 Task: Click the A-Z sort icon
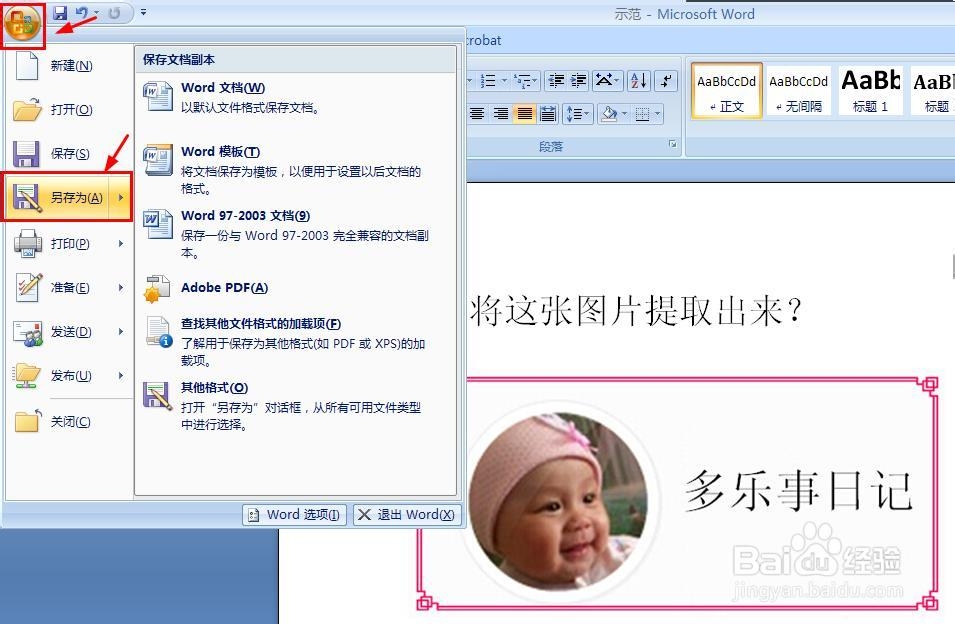pos(639,80)
